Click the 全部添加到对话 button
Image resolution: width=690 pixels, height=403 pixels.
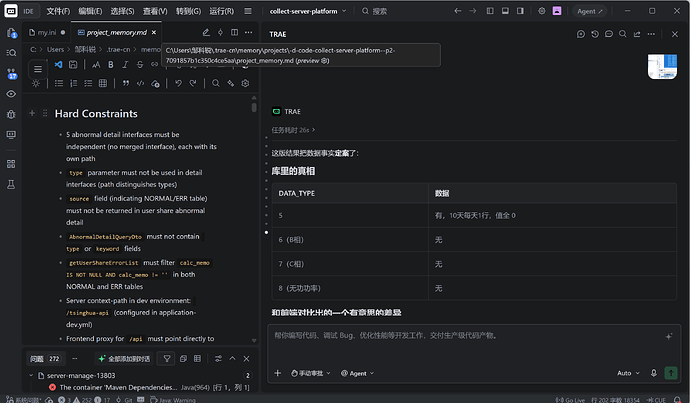(124, 359)
